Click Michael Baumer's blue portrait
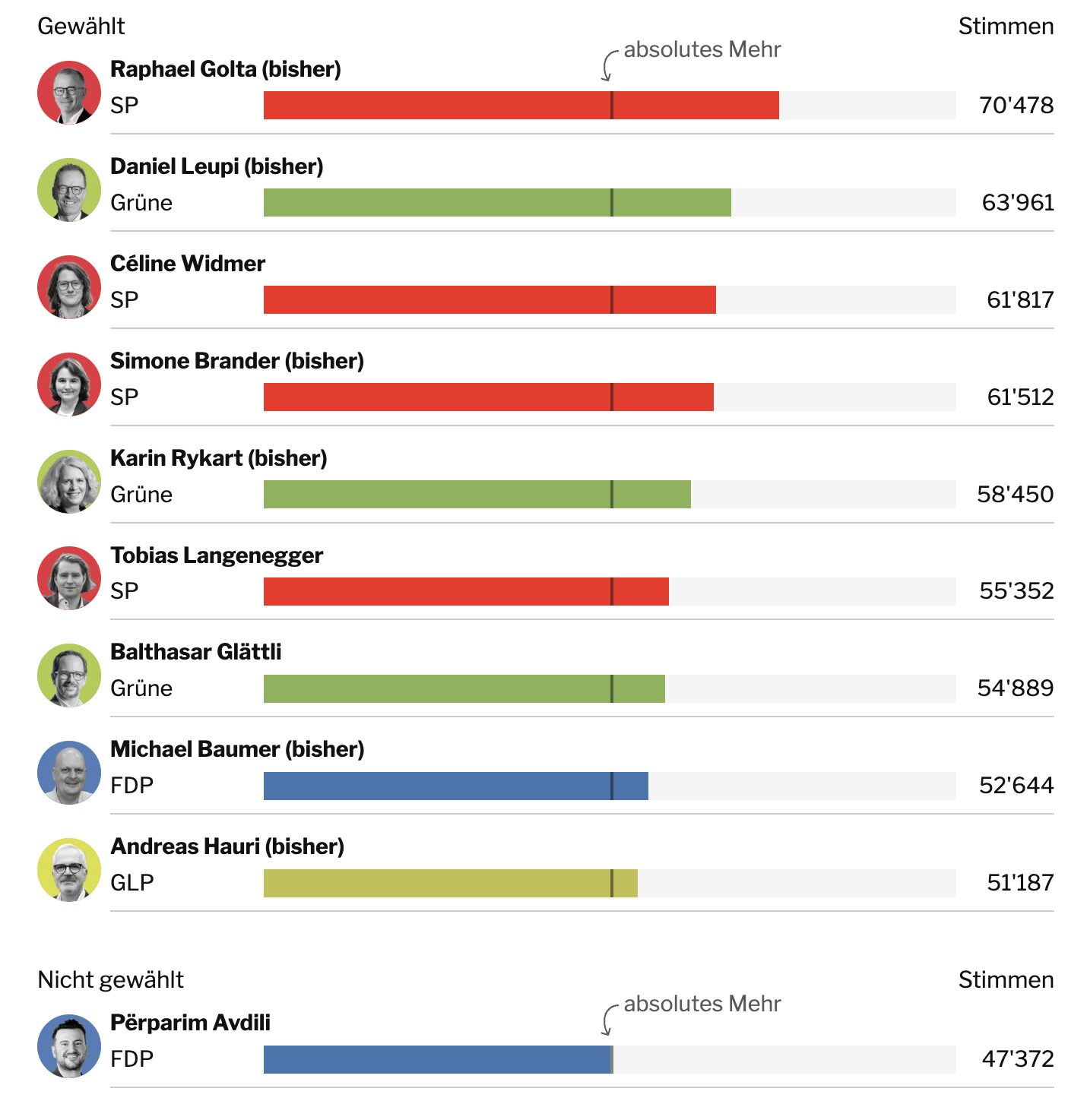Image resolution: width=1087 pixels, height=1120 pixels. point(69,773)
